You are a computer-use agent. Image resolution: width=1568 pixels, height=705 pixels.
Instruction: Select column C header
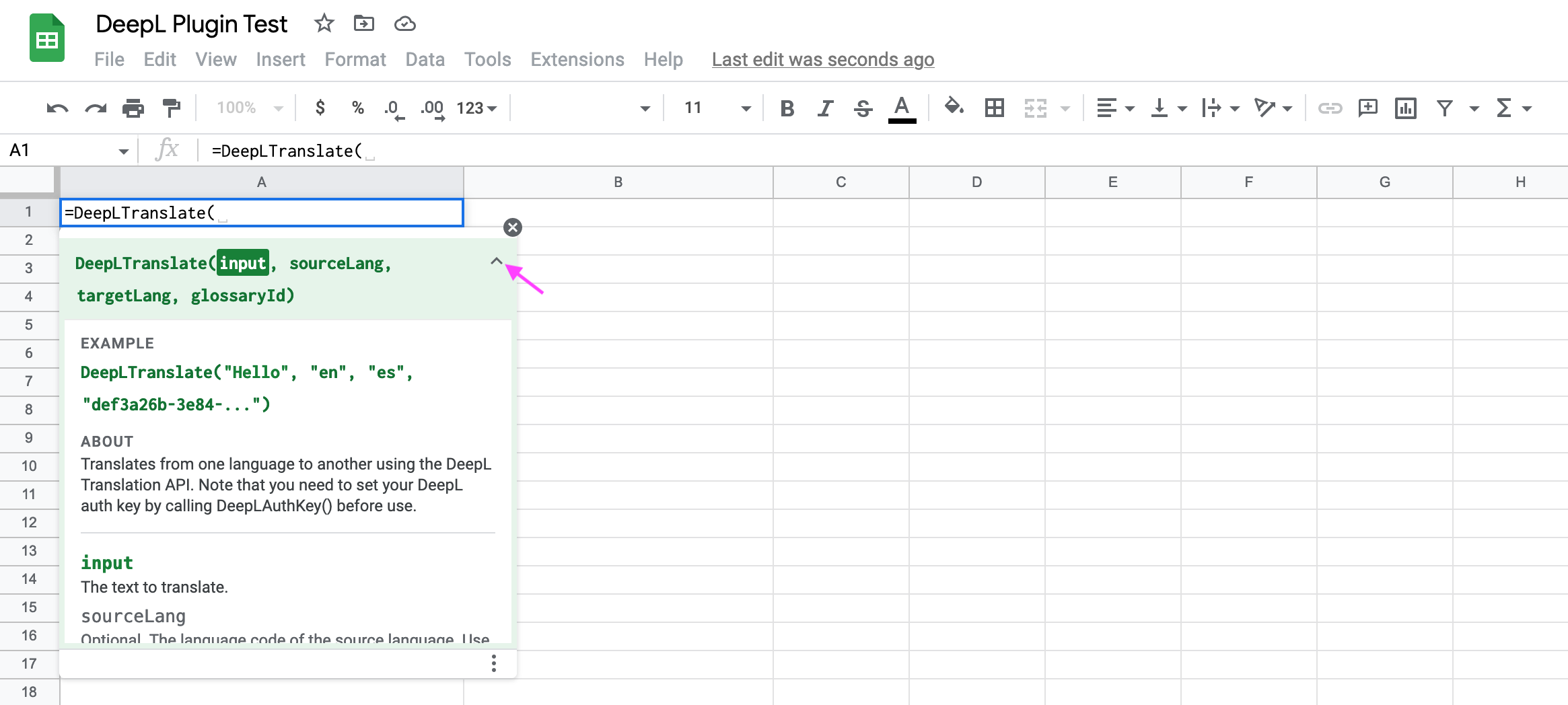click(x=841, y=182)
